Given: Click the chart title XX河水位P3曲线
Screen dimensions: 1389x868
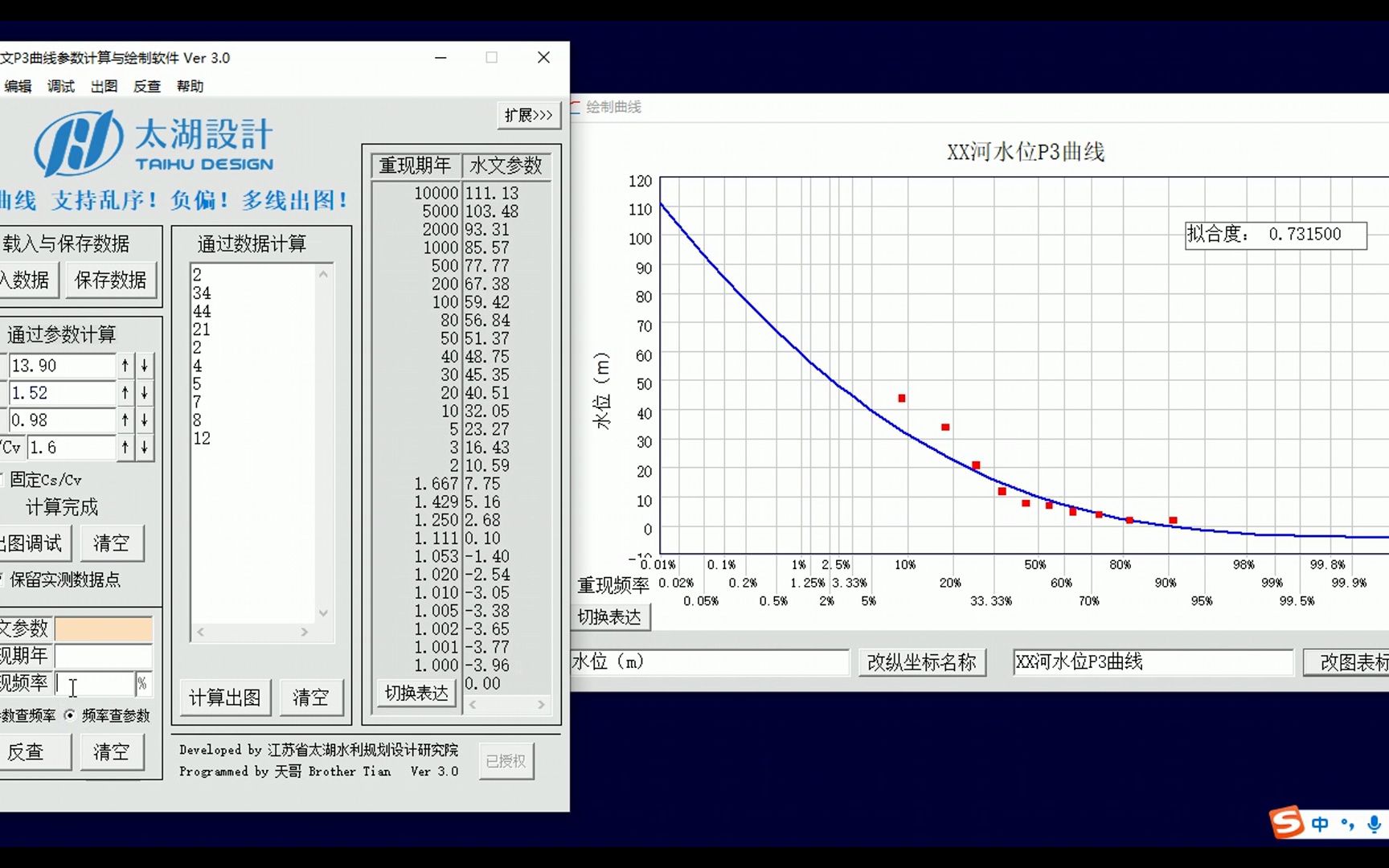Looking at the screenshot, I should pyautogui.click(x=1026, y=152).
